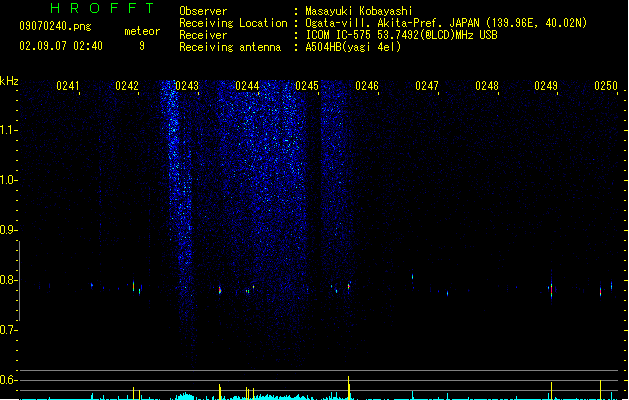The image size is (629, 400).
Task: Select the file name 09070240.png
Action: [55, 26]
